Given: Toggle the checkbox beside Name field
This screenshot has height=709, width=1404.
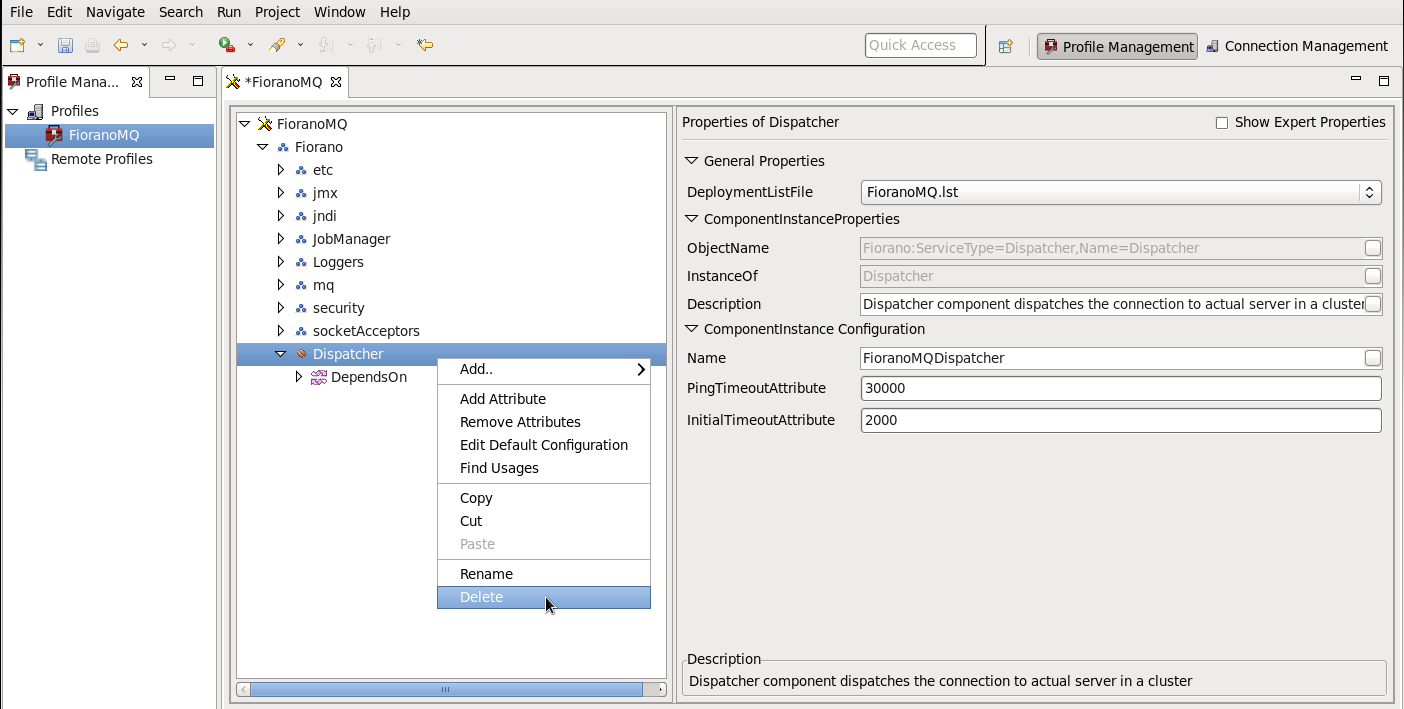Looking at the screenshot, I should pyautogui.click(x=1373, y=358).
